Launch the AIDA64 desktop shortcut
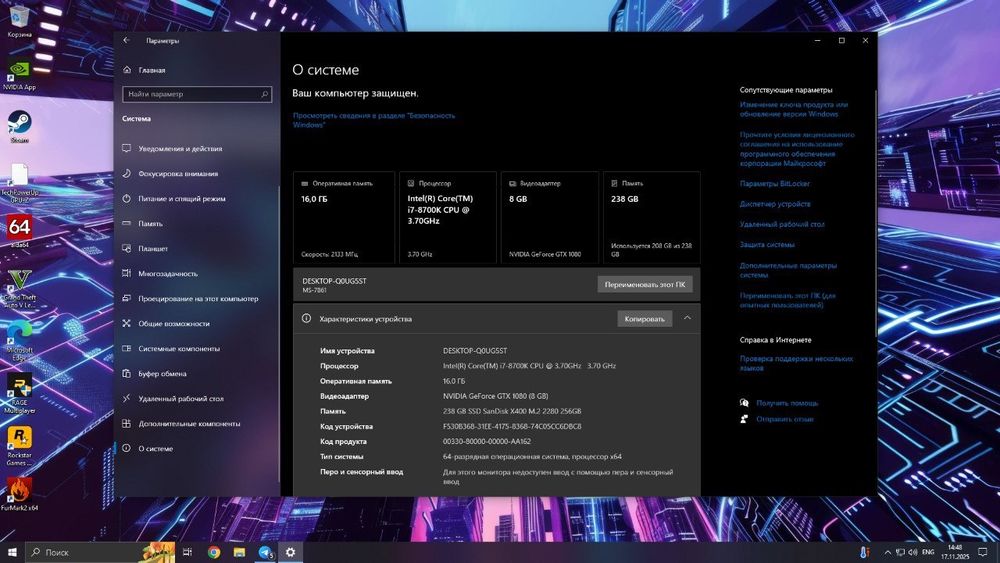 19,231
